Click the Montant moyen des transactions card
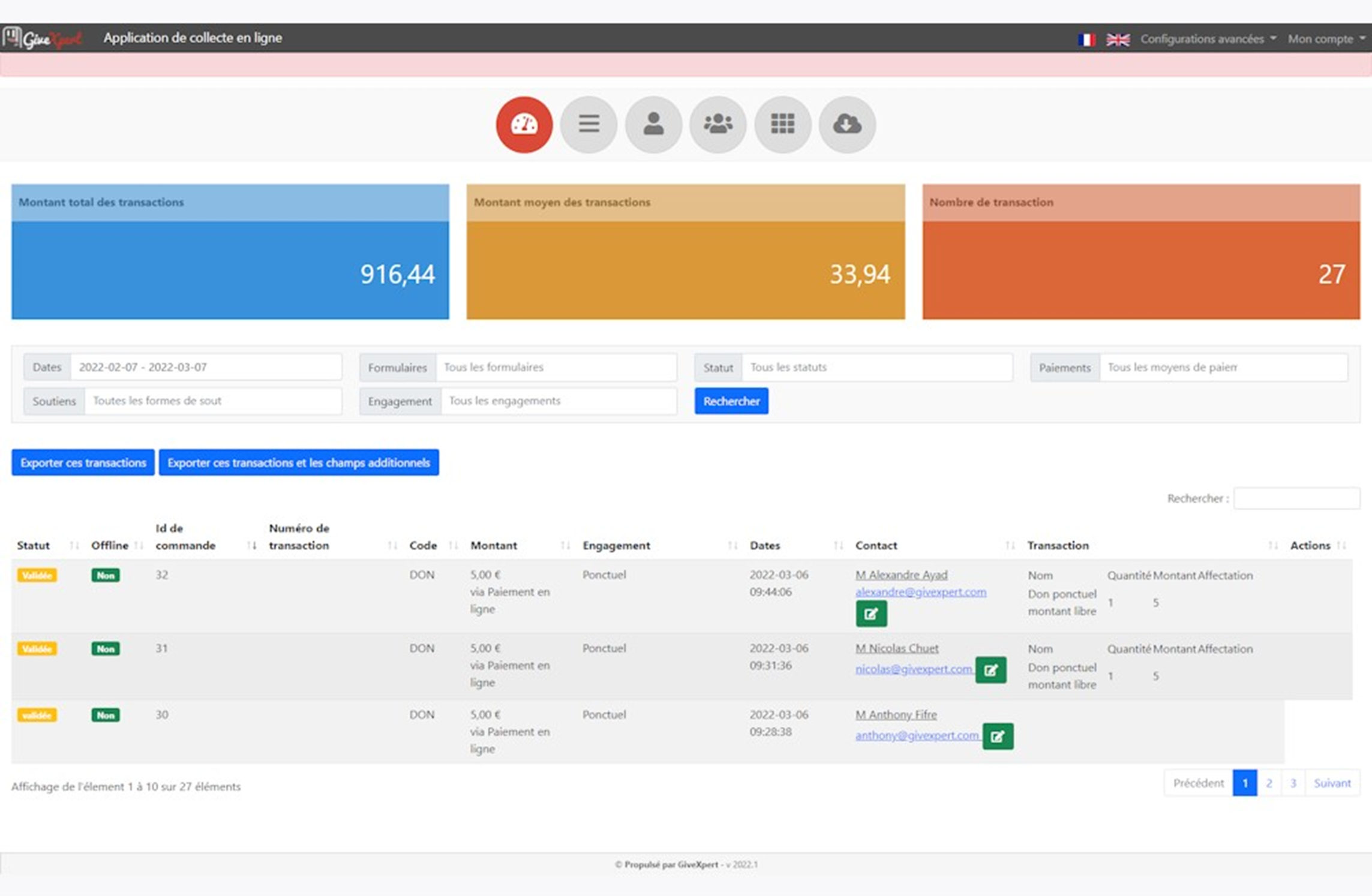 (x=686, y=251)
